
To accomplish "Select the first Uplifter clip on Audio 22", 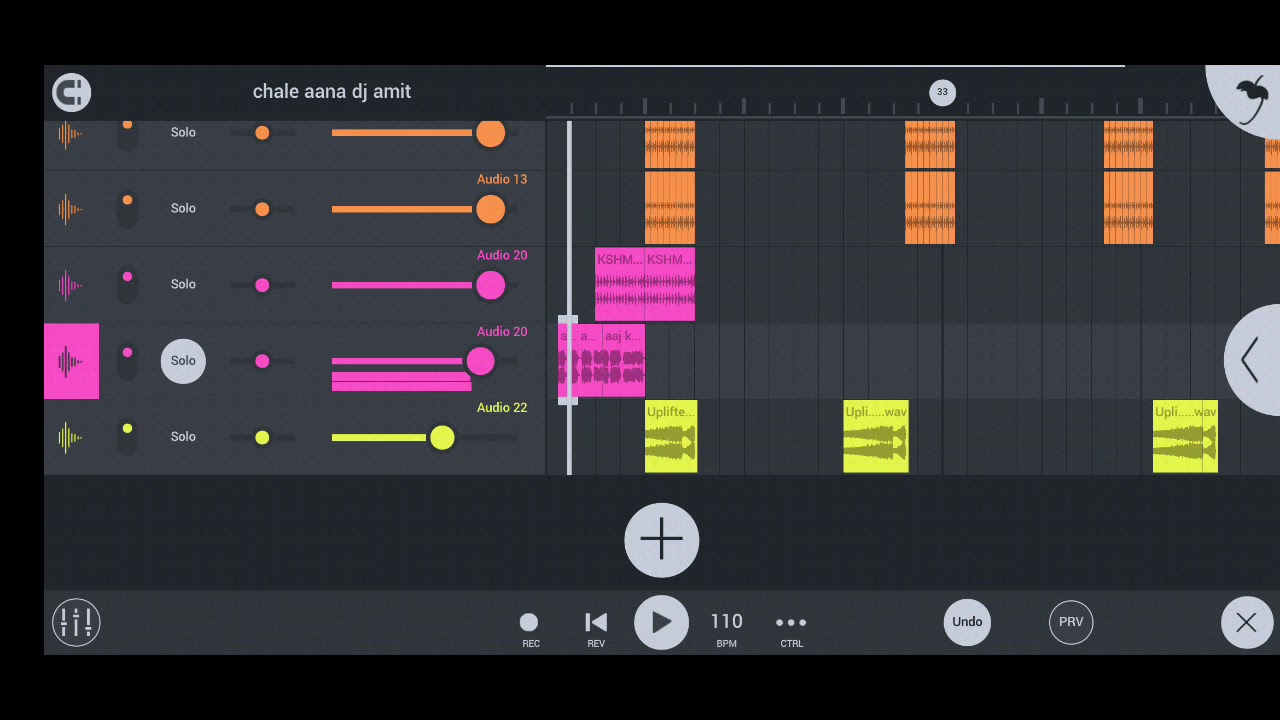I will pos(671,437).
